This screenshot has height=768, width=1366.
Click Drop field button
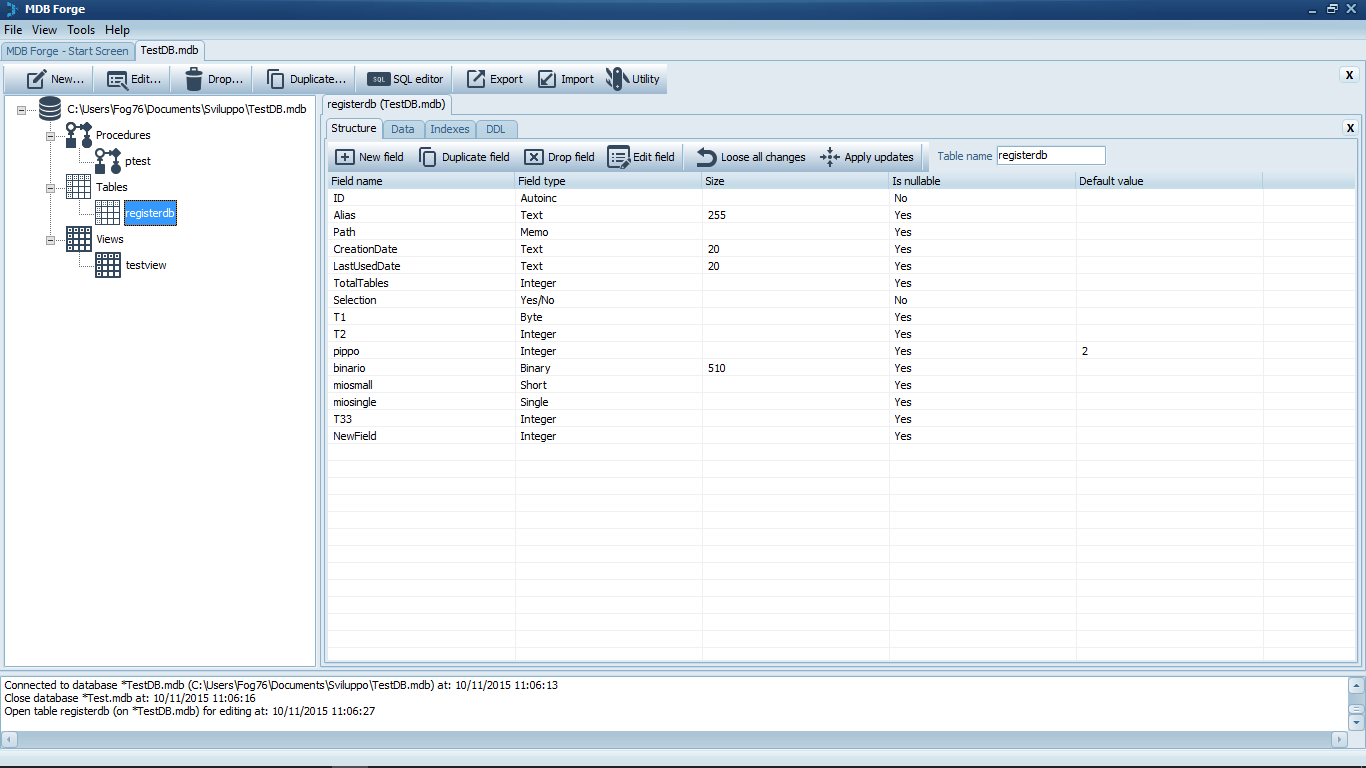point(560,157)
